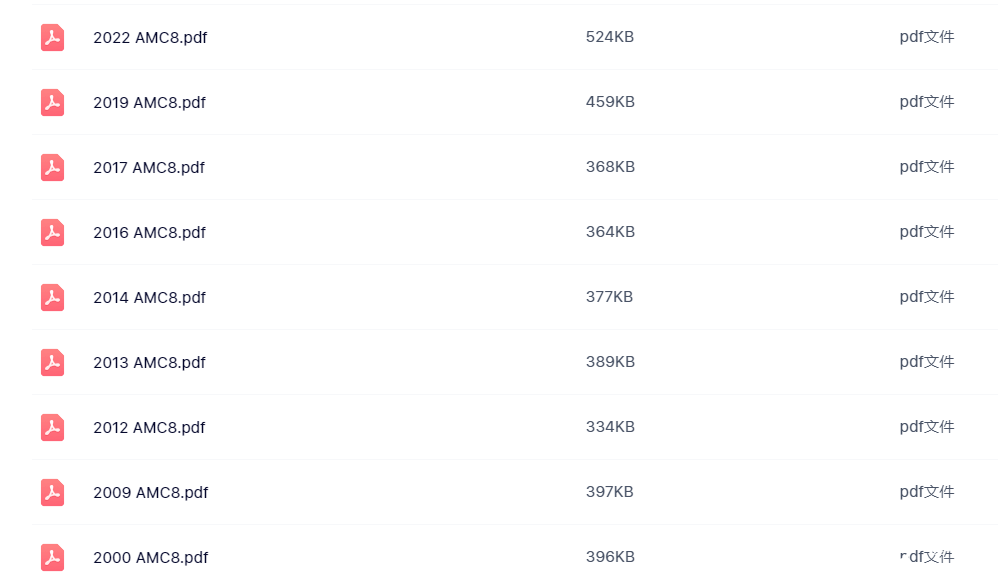The height and width of the screenshot is (581, 998).
Task: Click the PDF icon of 2000 AMC8.pdf
Action: pos(52,557)
